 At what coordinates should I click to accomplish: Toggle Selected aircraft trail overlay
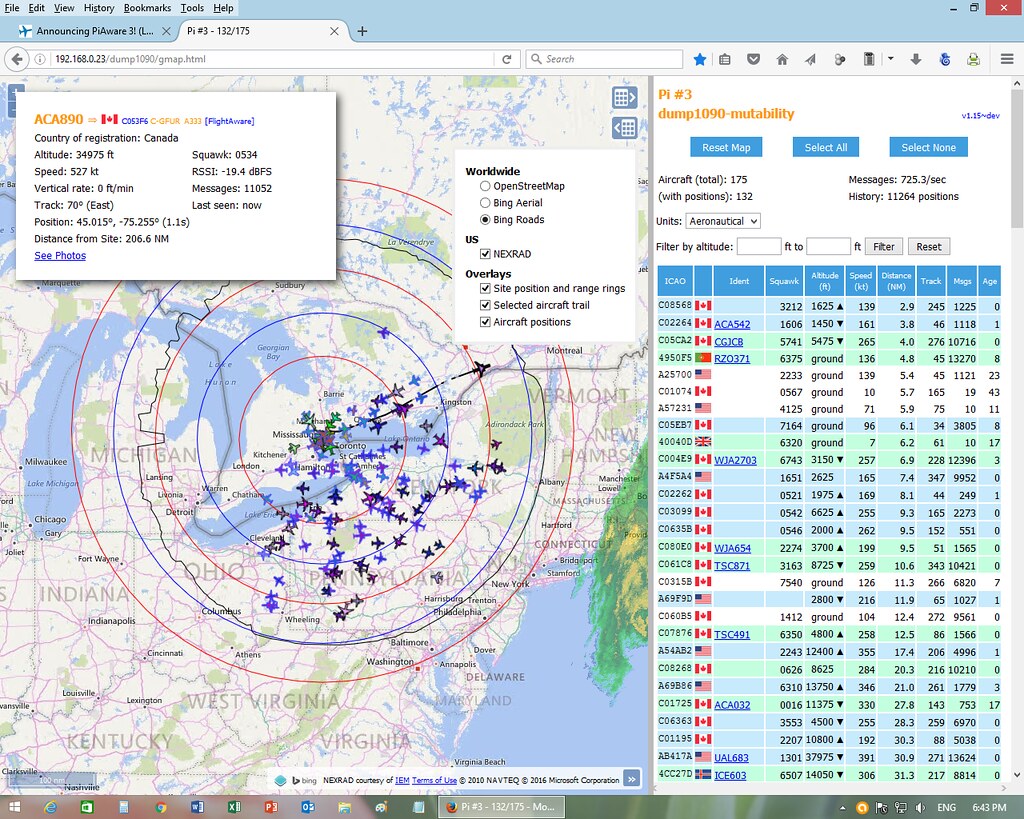485,305
